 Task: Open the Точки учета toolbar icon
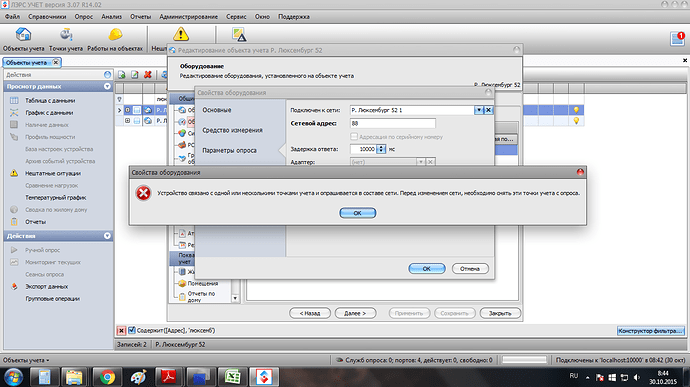pos(66,34)
